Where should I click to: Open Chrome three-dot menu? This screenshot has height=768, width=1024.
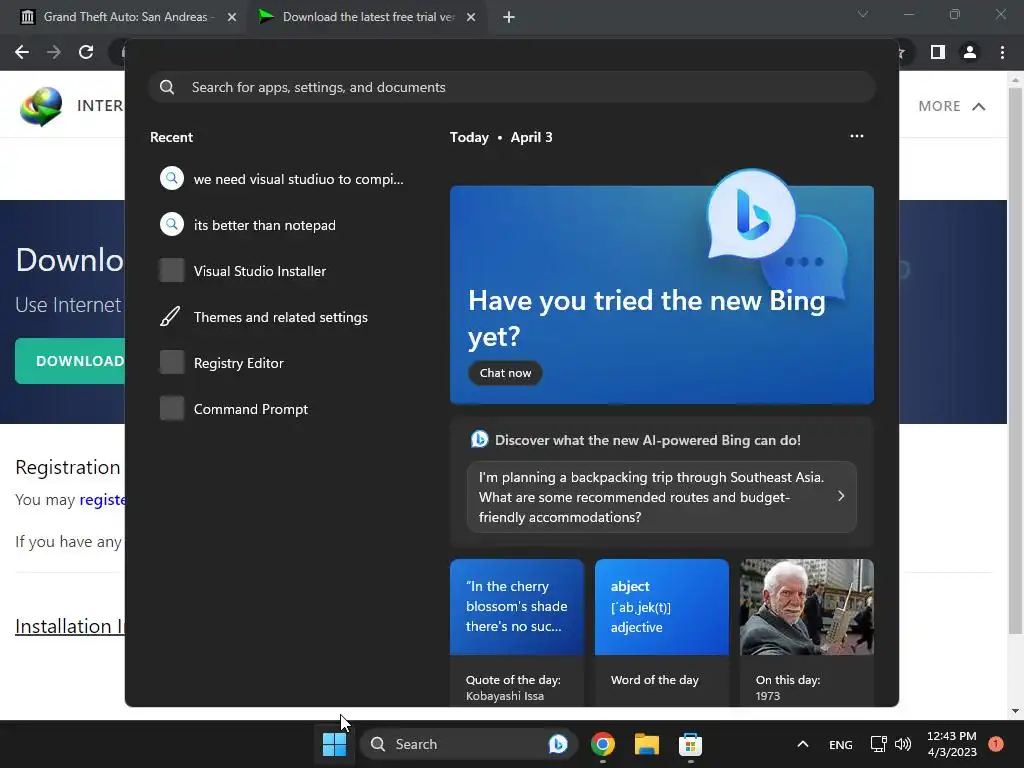[x=1002, y=52]
